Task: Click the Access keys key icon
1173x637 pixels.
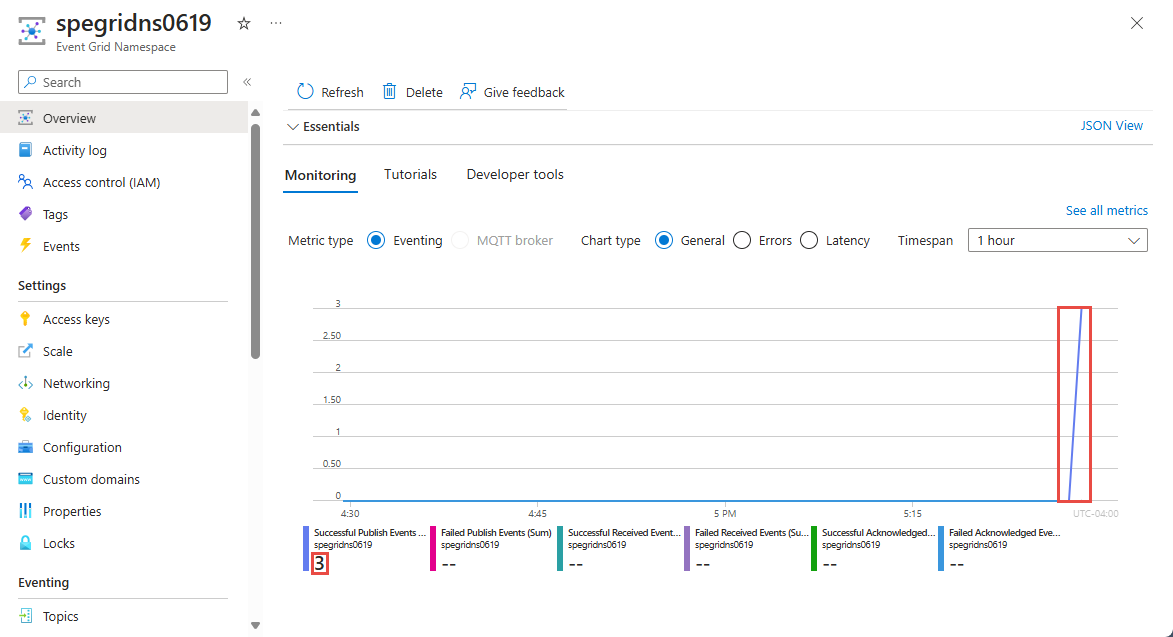Action: (25, 319)
